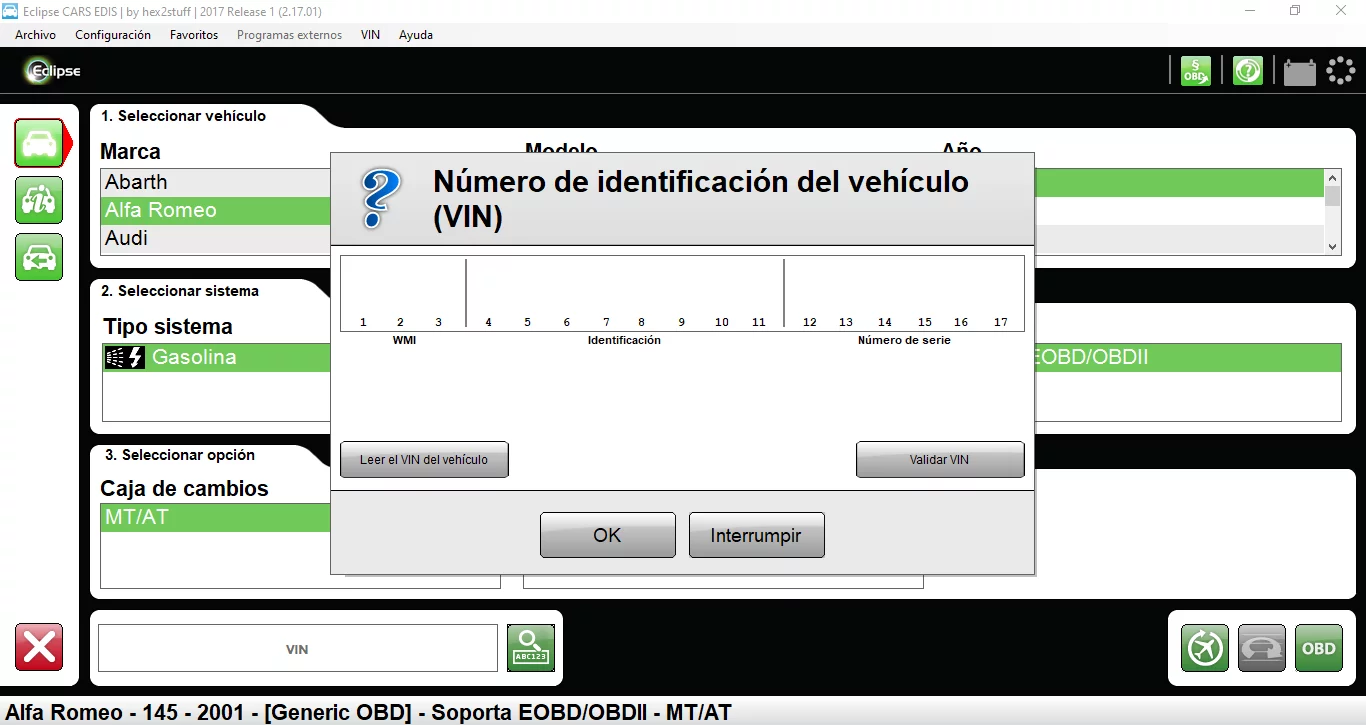Viewport: 1366px width, 725px height.
Task: Click the red X cancel icon in sidebar
Action: click(38, 648)
